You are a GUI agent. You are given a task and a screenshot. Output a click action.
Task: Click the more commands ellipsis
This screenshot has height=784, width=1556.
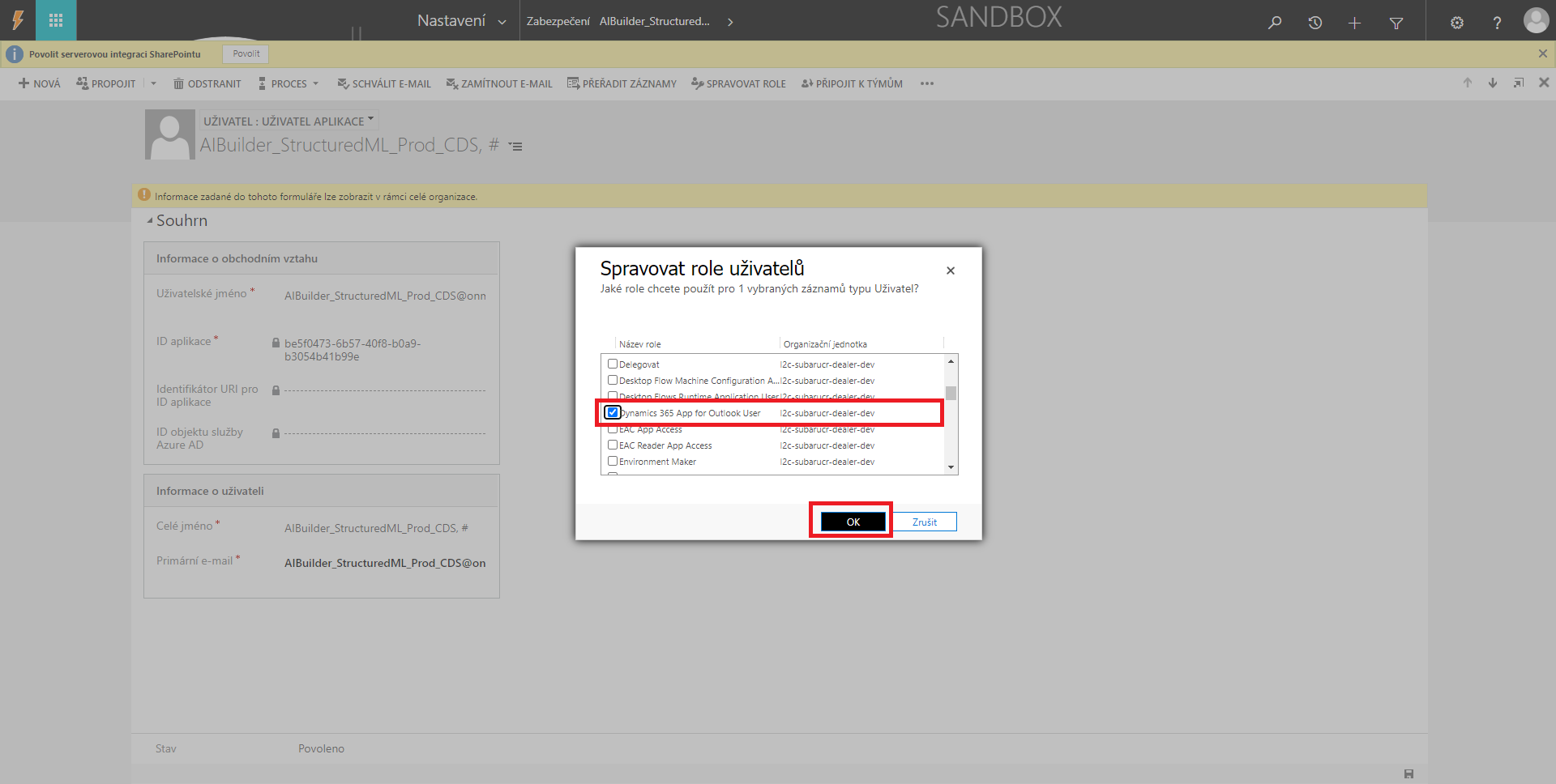click(x=927, y=83)
